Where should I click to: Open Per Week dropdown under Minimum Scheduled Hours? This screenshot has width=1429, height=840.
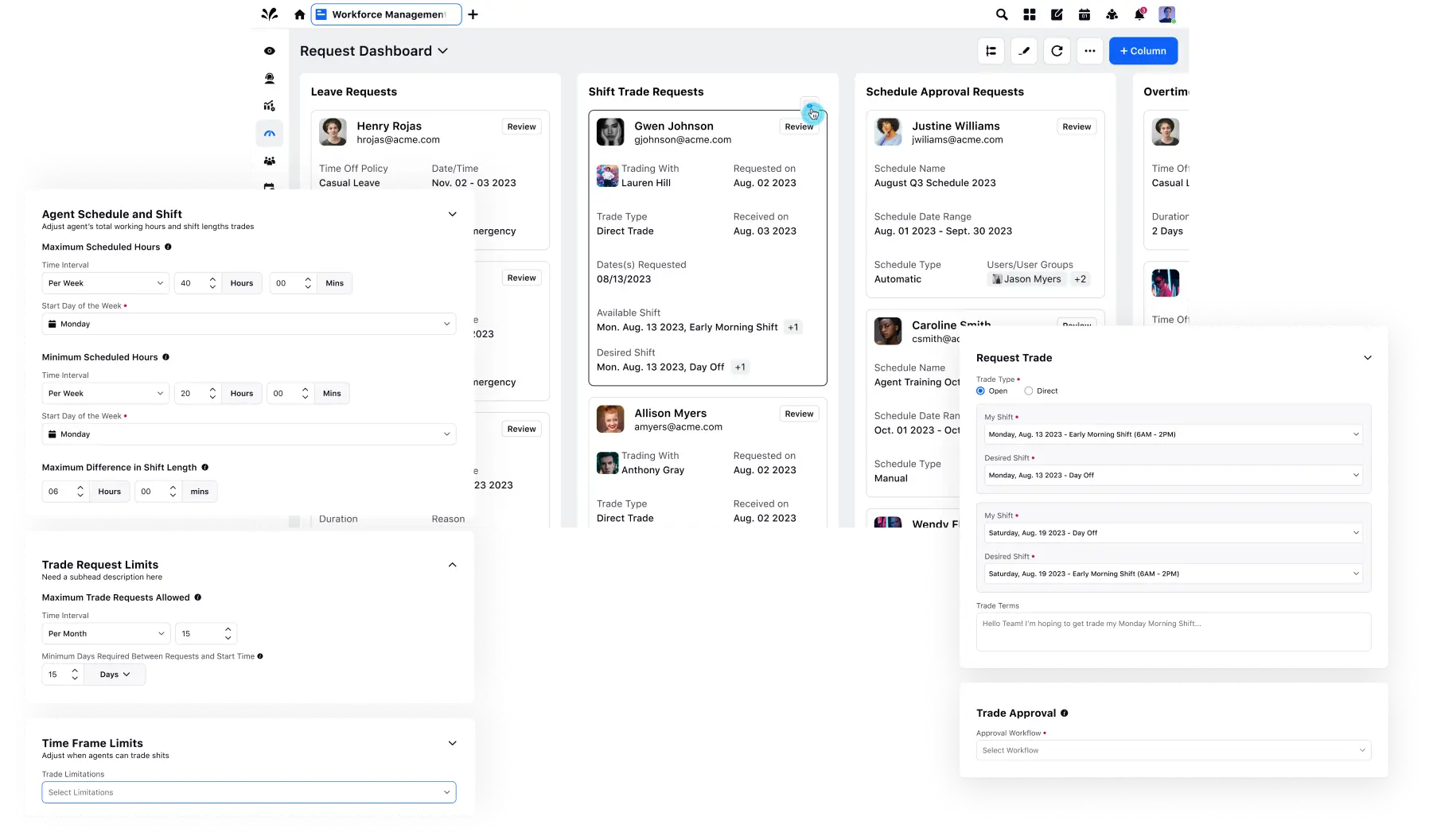coord(106,394)
